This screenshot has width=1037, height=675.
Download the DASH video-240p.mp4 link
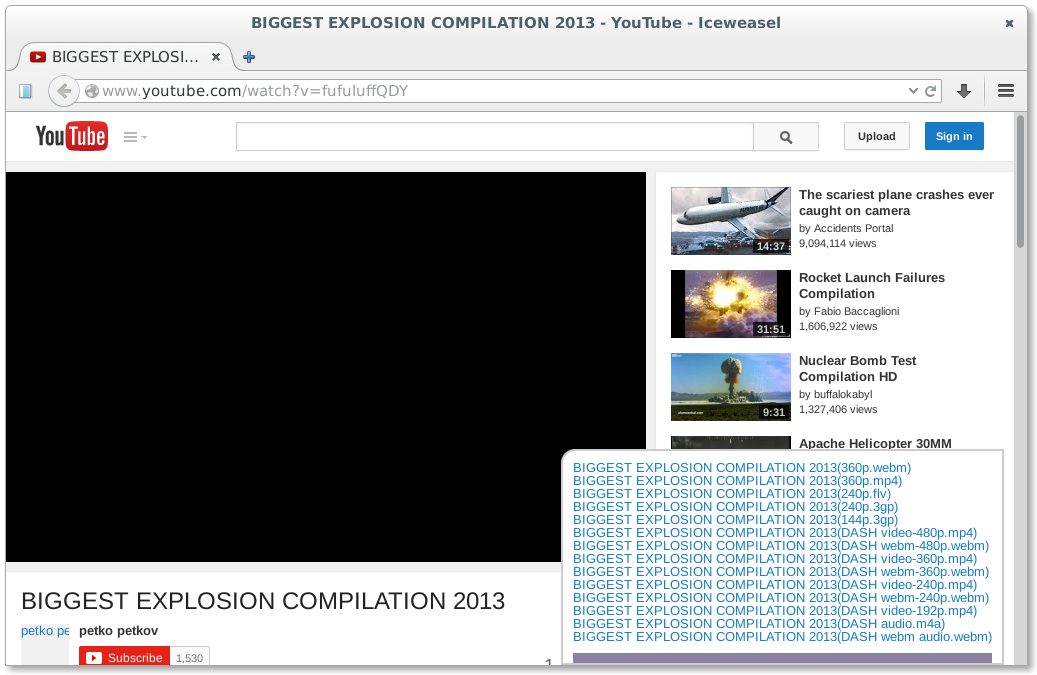click(774, 584)
